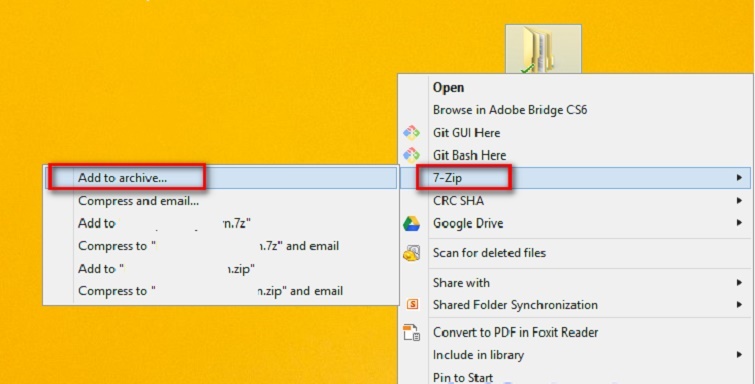Click the Scan for deleted files icon
755x384 pixels.
(x=411, y=253)
